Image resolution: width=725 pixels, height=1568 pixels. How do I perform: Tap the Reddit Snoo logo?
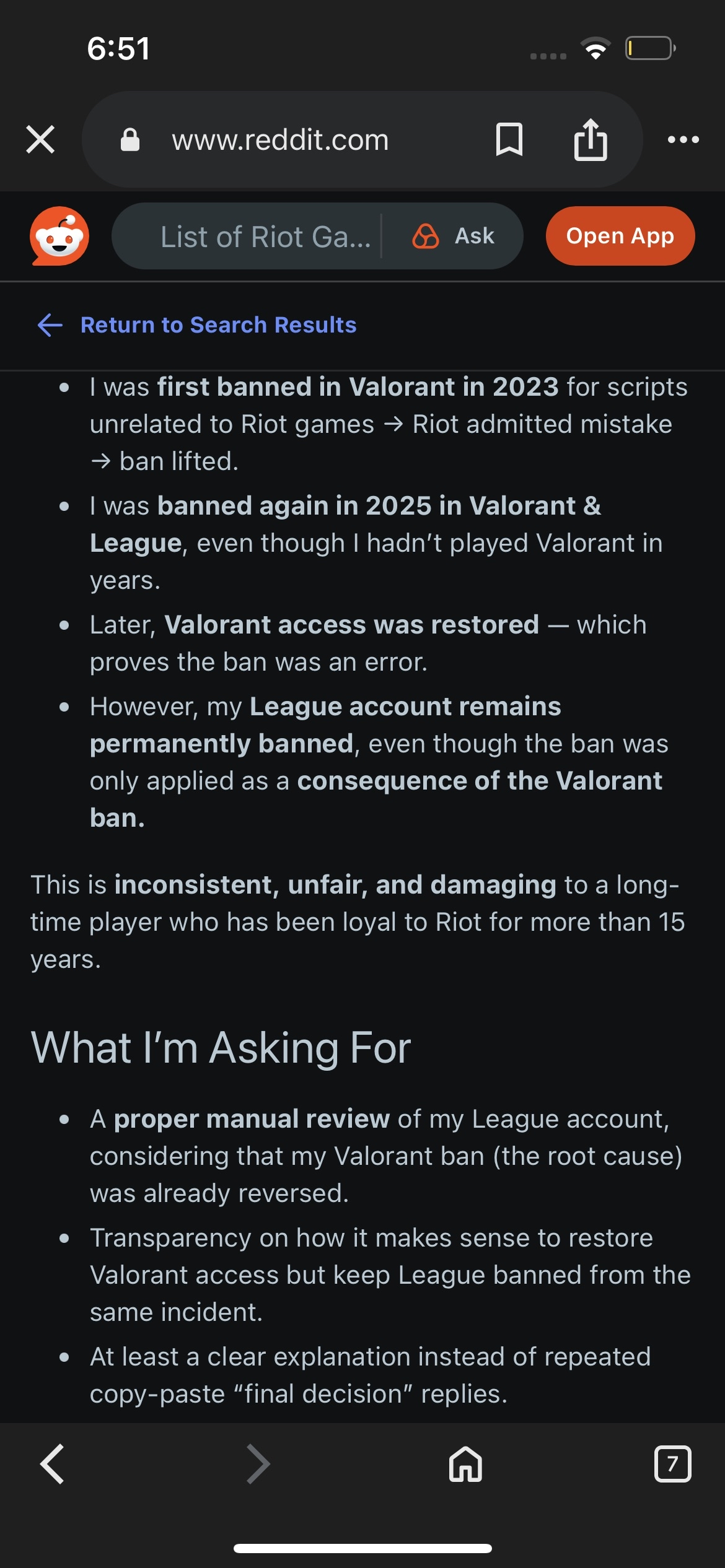(x=59, y=236)
